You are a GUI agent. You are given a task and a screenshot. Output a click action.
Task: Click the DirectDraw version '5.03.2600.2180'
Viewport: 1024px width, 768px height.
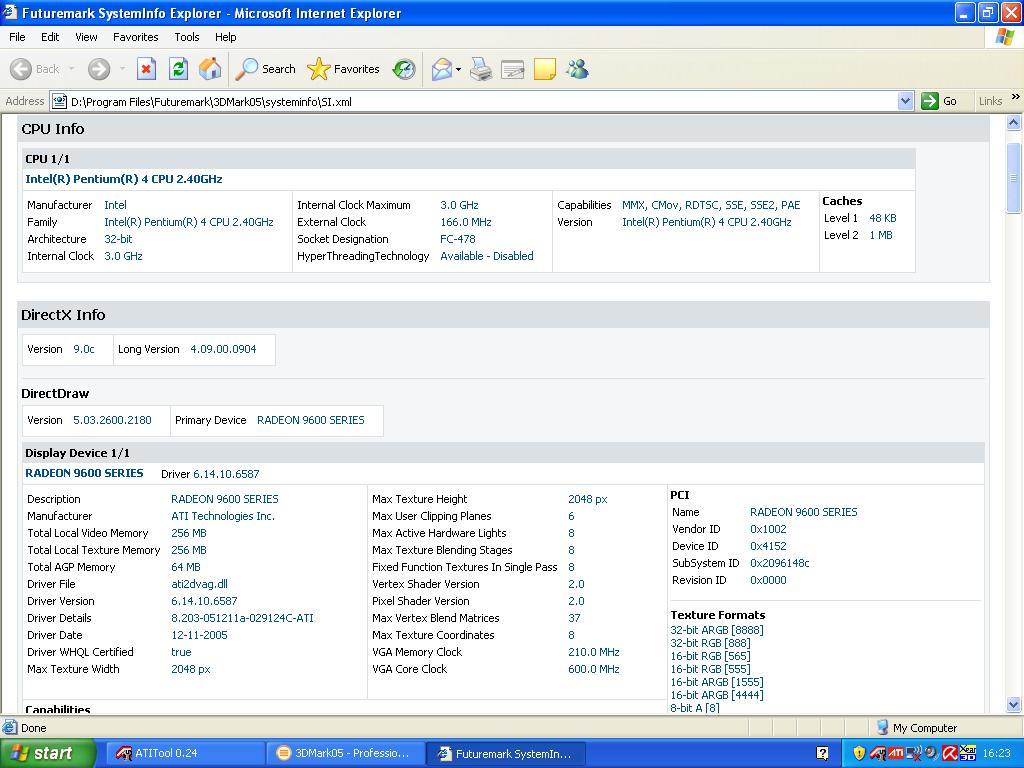pos(112,420)
